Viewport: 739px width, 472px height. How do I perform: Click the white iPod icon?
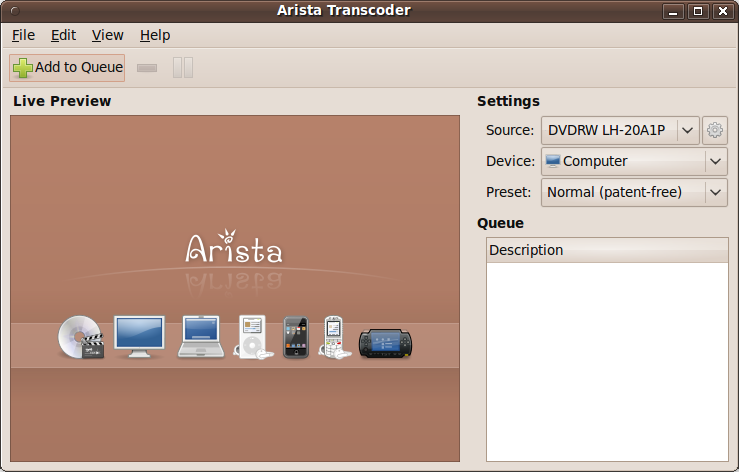pyautogui.click(x=254, y=337)
